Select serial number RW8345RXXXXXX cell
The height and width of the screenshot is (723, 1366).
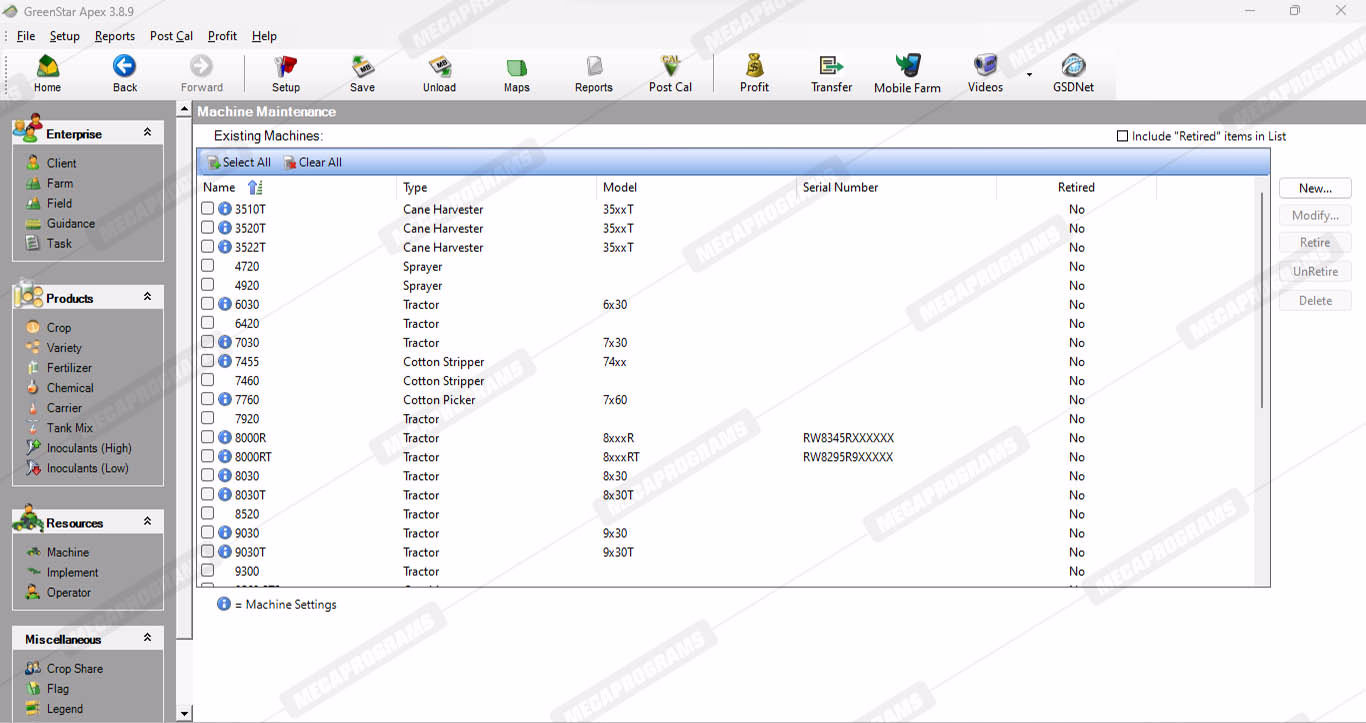tap(848, 438)
